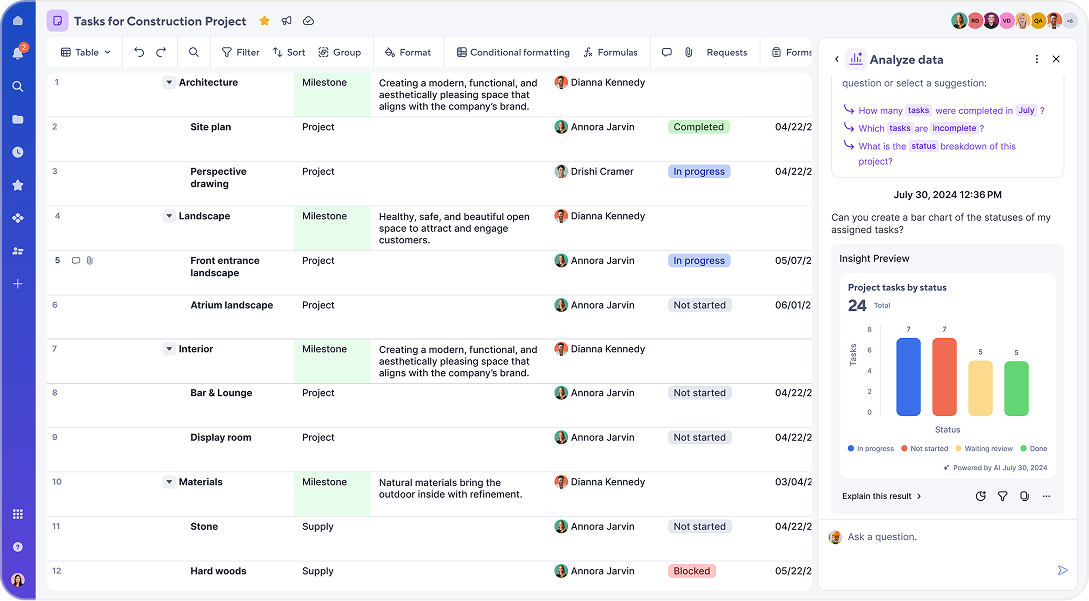Open the help question mark icon
Image resolution: width=1089 pixels, height=601 pixels.
[18, 547]
